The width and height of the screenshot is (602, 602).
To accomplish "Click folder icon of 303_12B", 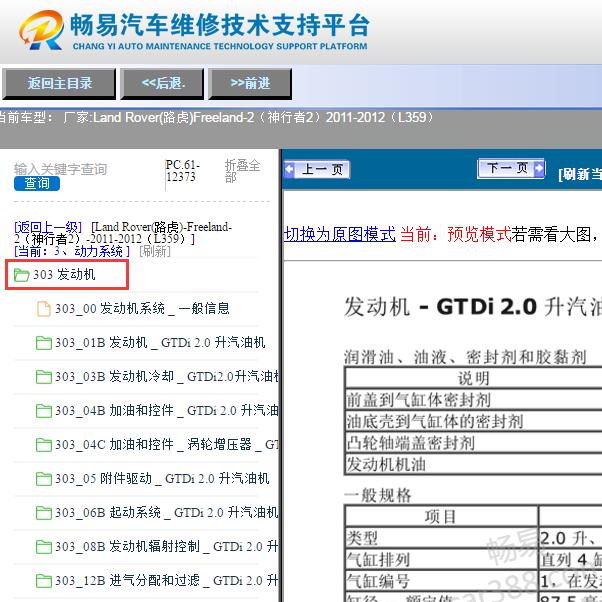I will [x=44, y=581].
